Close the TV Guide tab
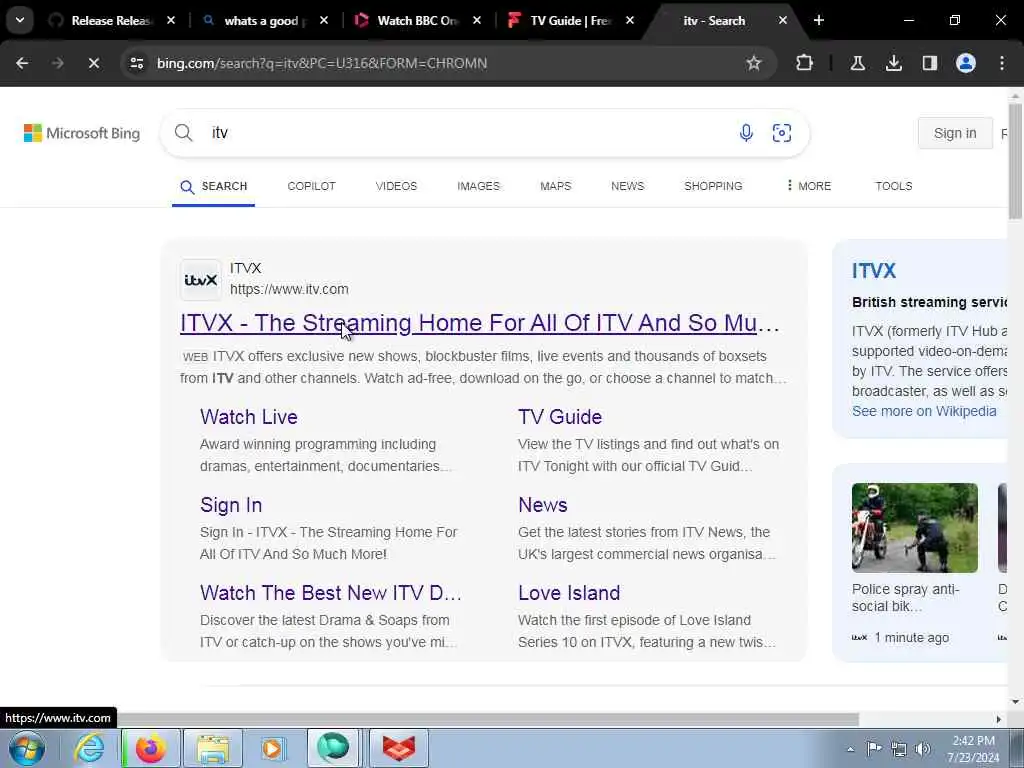The image size is (1024, 768). [630, 20]
